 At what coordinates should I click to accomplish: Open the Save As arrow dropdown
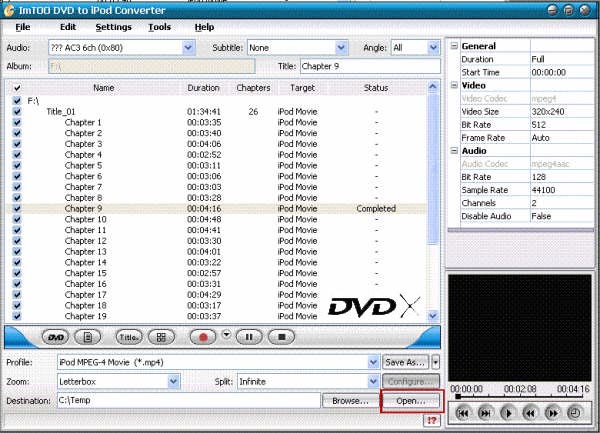point(435,362)
